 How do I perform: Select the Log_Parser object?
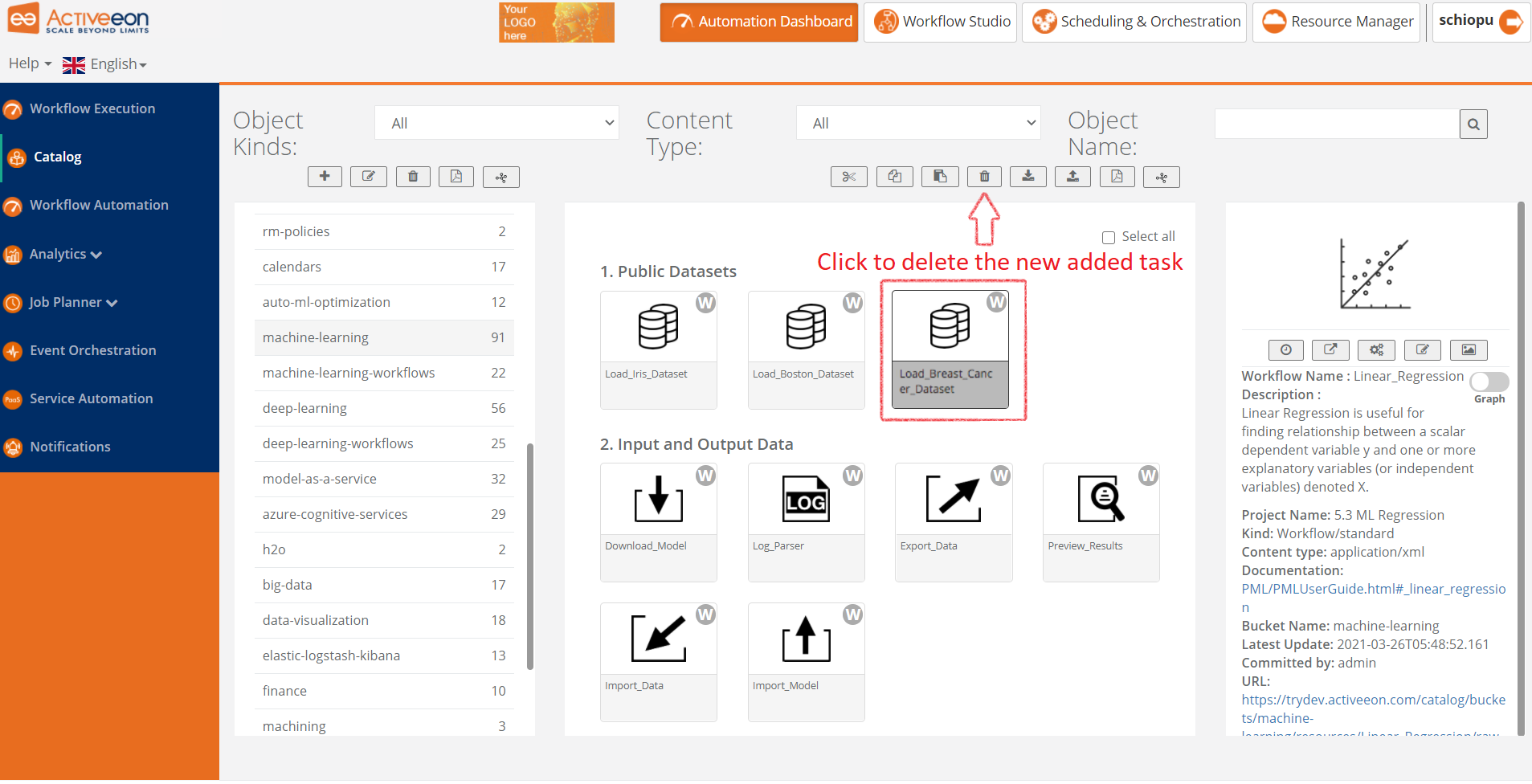point(806,522)
